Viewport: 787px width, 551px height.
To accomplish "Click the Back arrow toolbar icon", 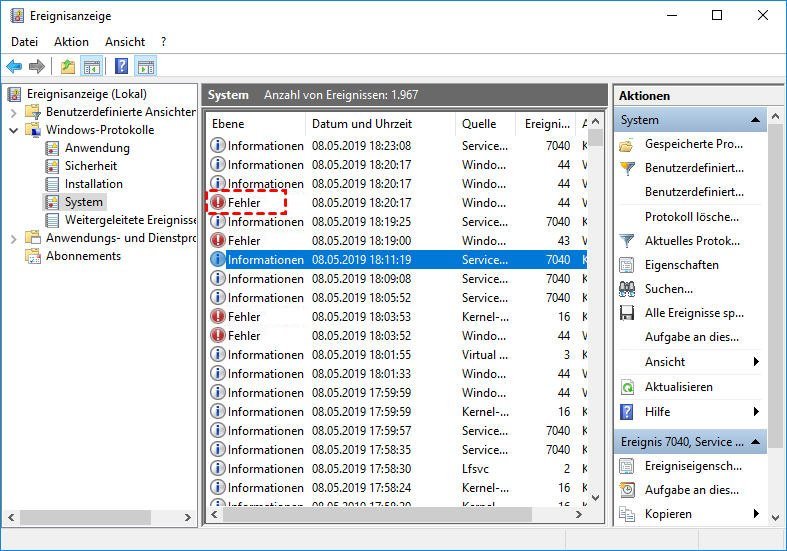I will pyautogui.click(x=14, y=66).
